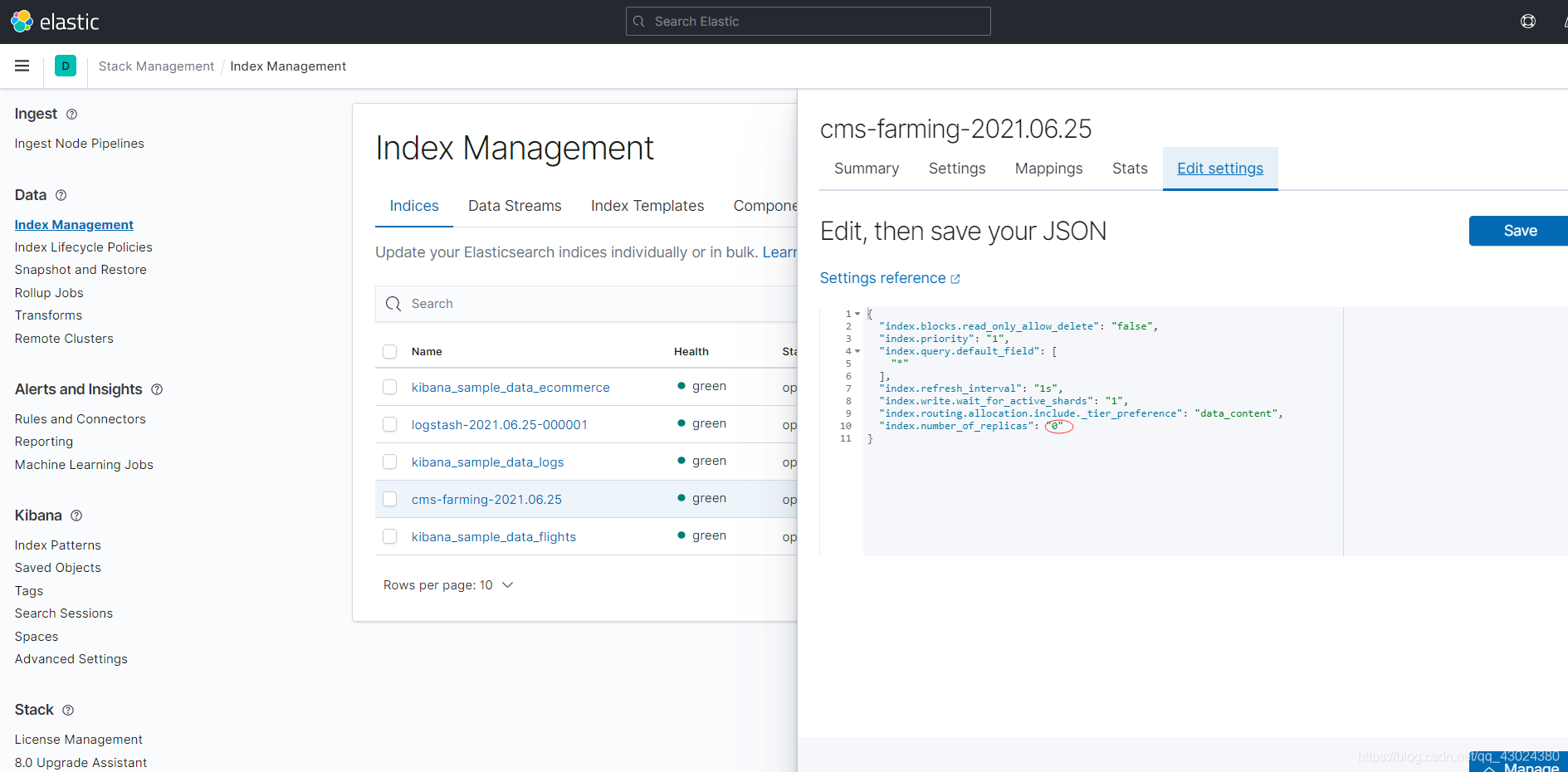Go to Remote Clusters
The width and height of the screenshot is (1568, 772).
click(64, 339)
